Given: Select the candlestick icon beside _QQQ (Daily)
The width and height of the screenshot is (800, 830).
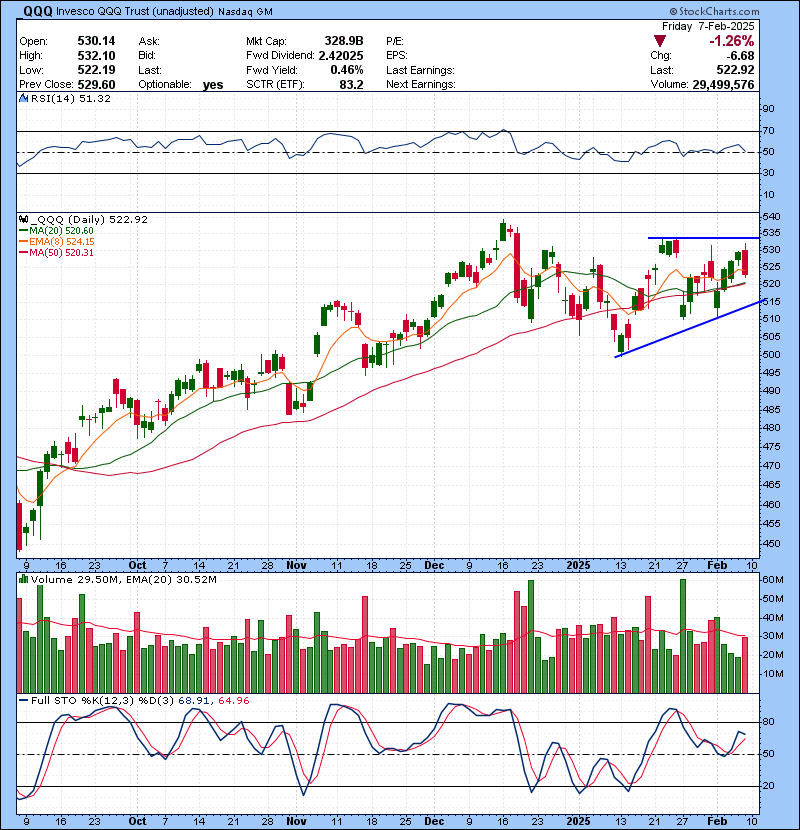Looking at the screenshot, I should click(x=22, y=219).
